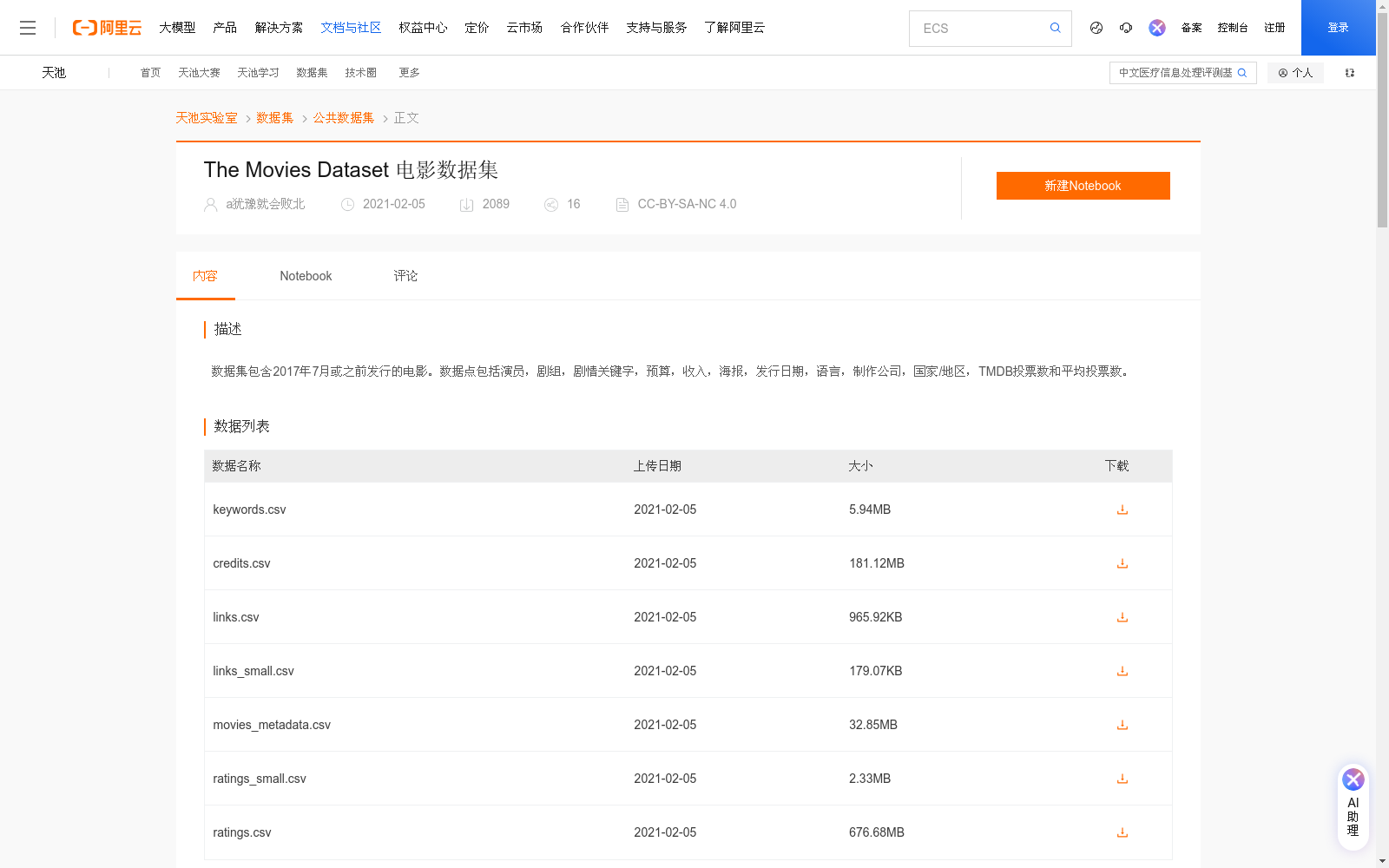Click the 天池 brand title

54,73
